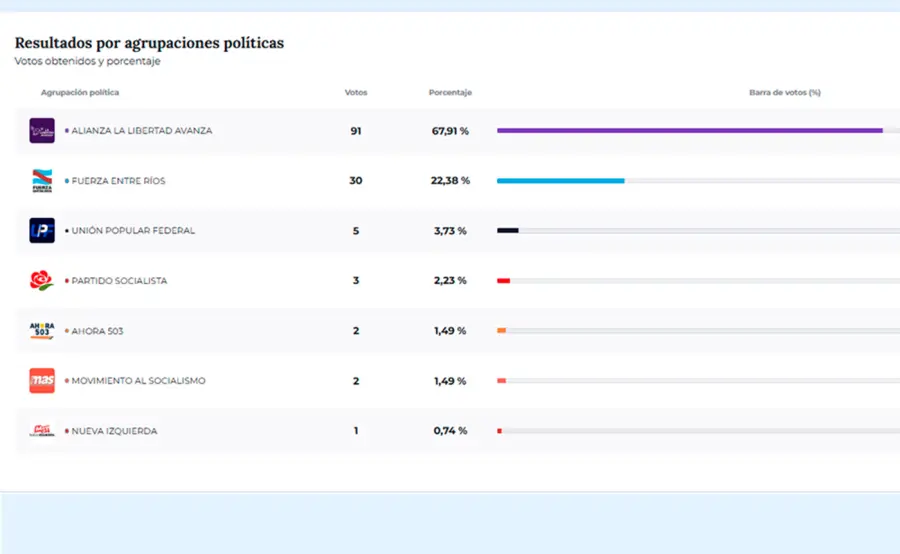The image size is (900, 554).
Task: Click the vote count 30
Action: point(356,181)
